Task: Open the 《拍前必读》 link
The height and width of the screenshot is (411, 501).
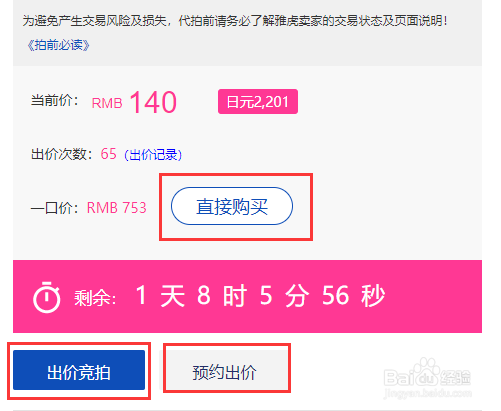Action: coord(58,45)
